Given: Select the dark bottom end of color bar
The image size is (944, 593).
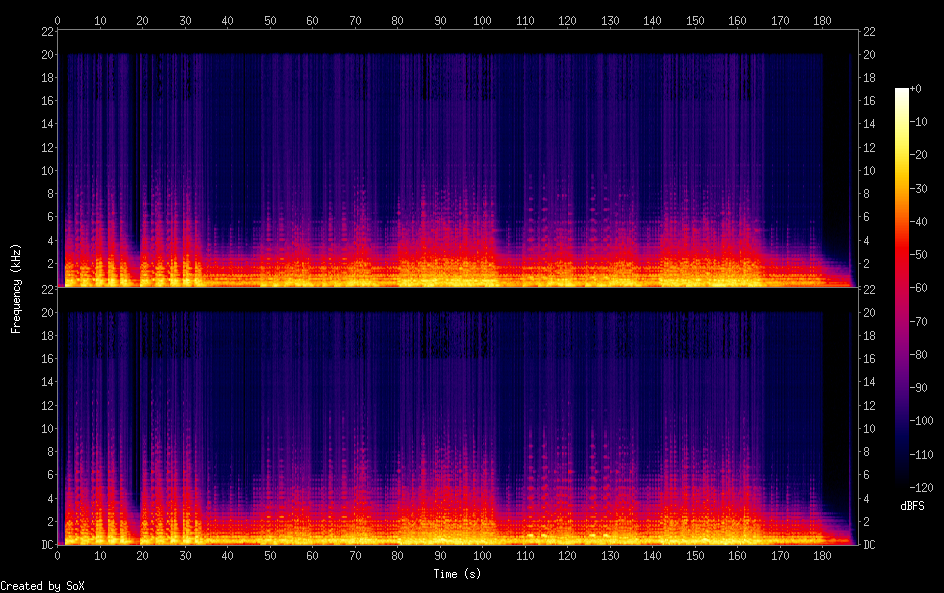Looking at the screenshot, I should click(x=902, y=485).
